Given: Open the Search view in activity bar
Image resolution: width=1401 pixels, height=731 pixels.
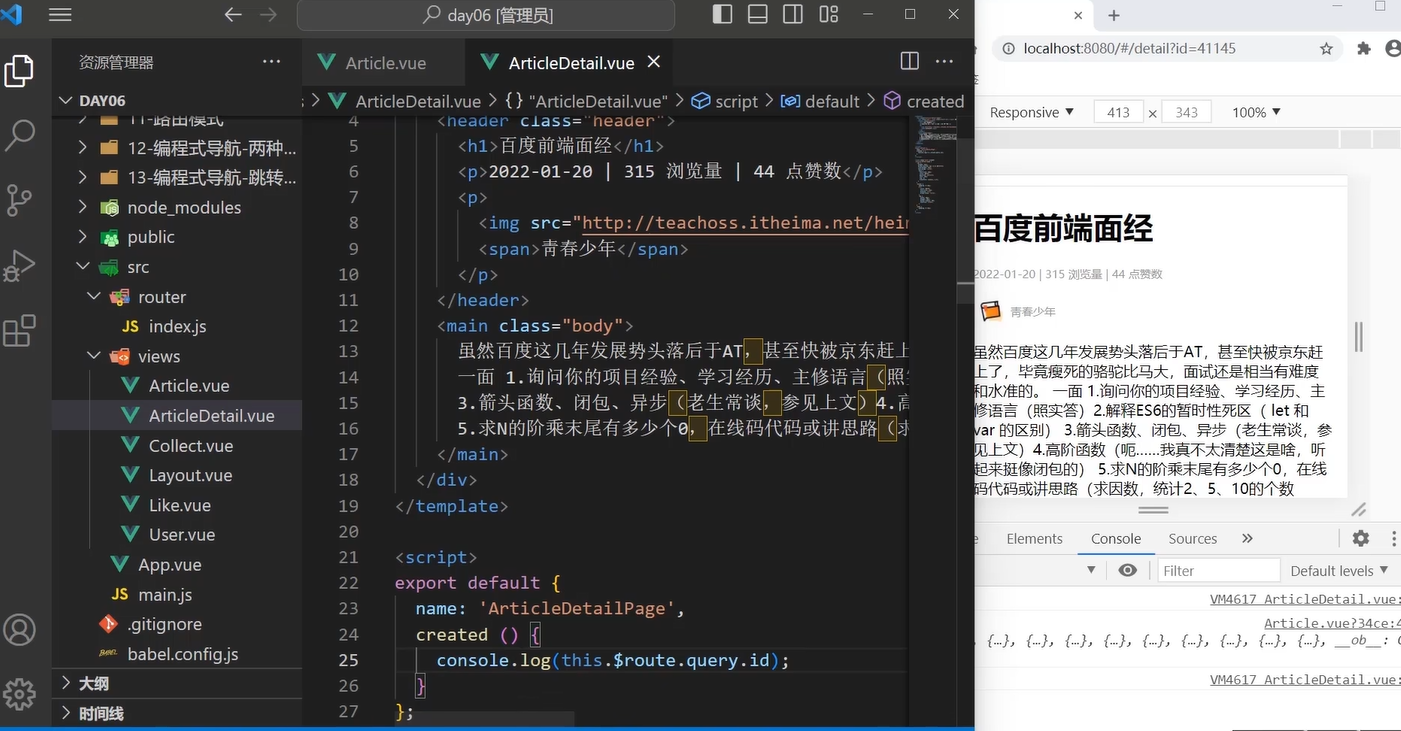Looking at the screenshot, I should (20, 134).
